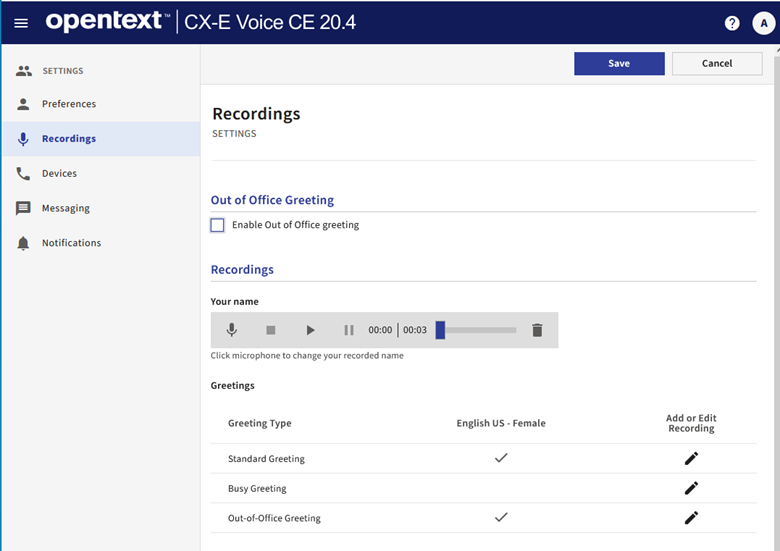The height and width of the screenshot is (551, 780).
Task: Play the recorded name
Action: pyautogui.click(x=310, y=330)
